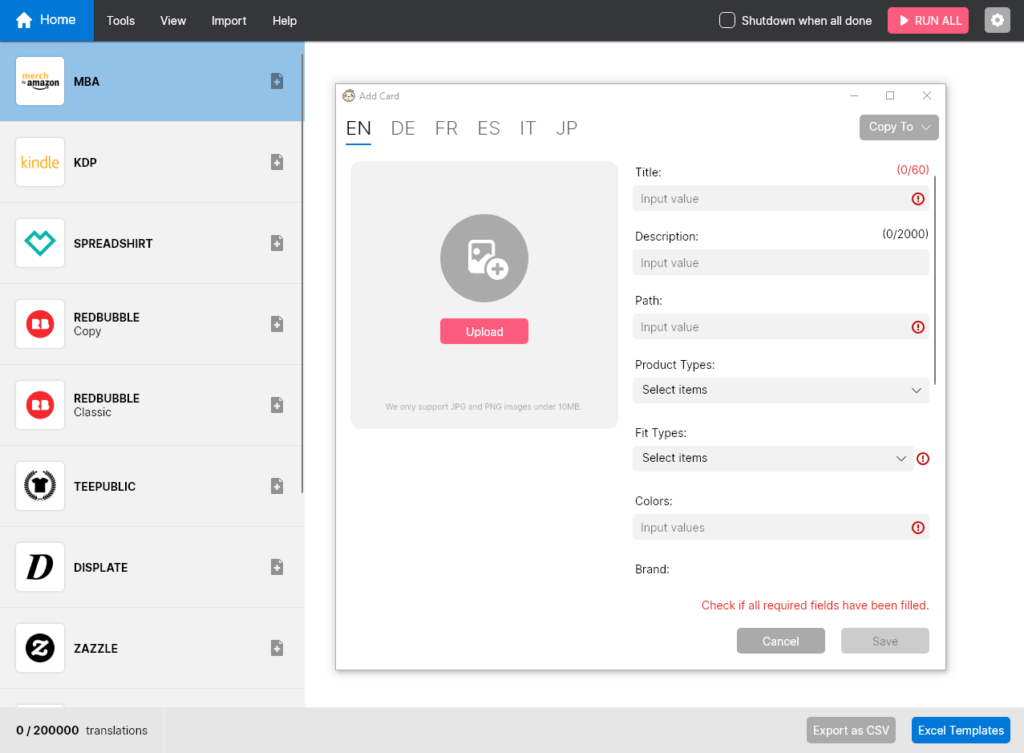
Task: Switch to the ES language tab
Action: 488,128
